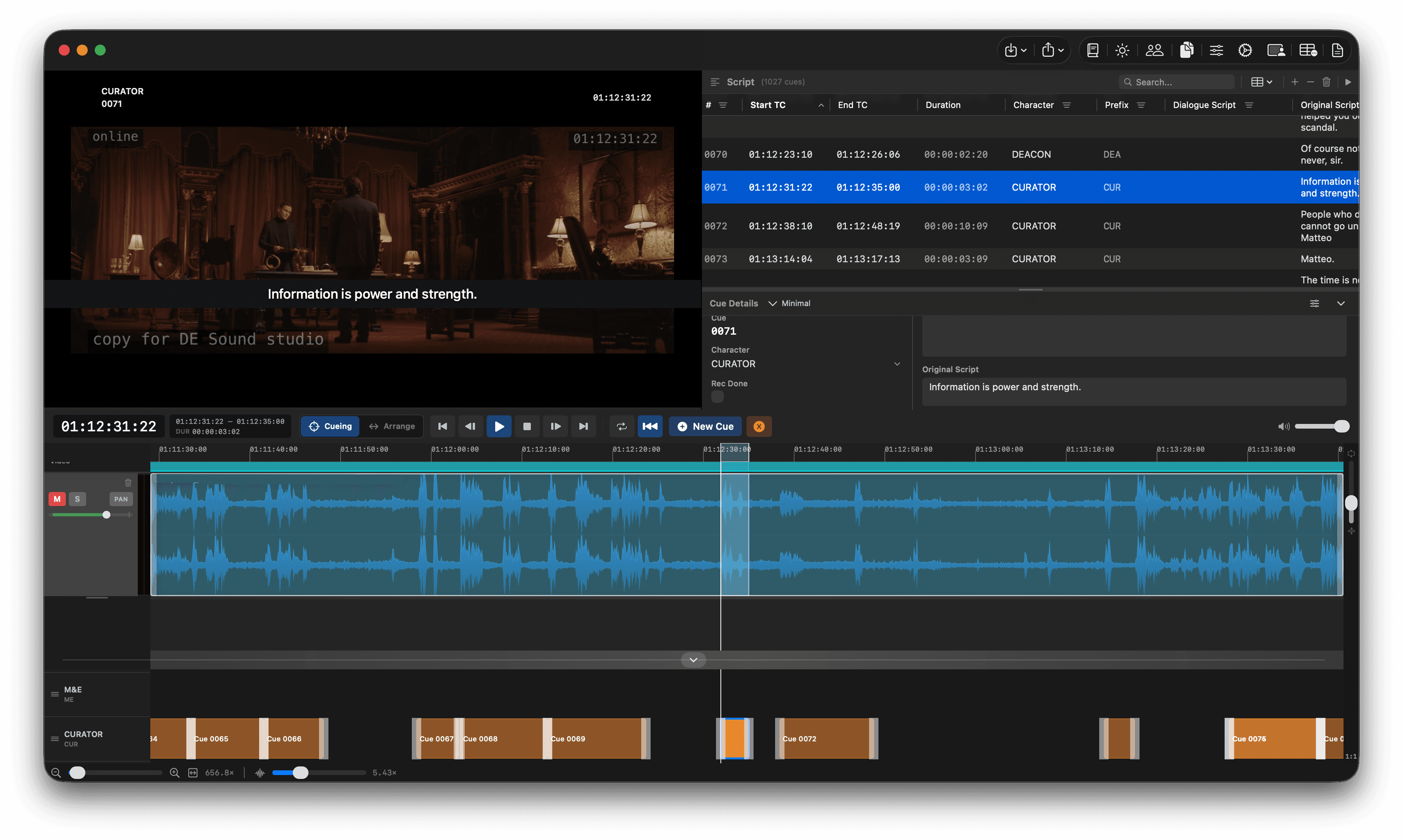
Task: Click the timeline zoom out magnifier
Action: [x=56, y=773]
